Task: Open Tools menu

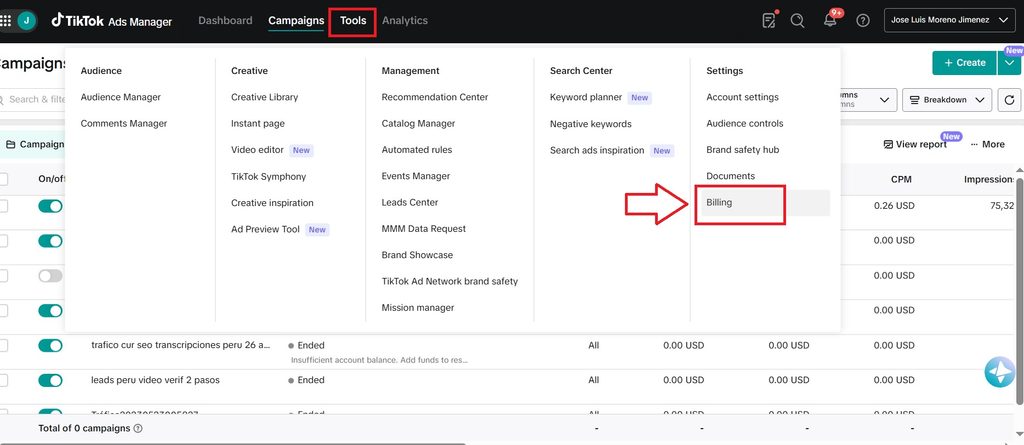Action: pyautogui.click(x=353, y=20)
